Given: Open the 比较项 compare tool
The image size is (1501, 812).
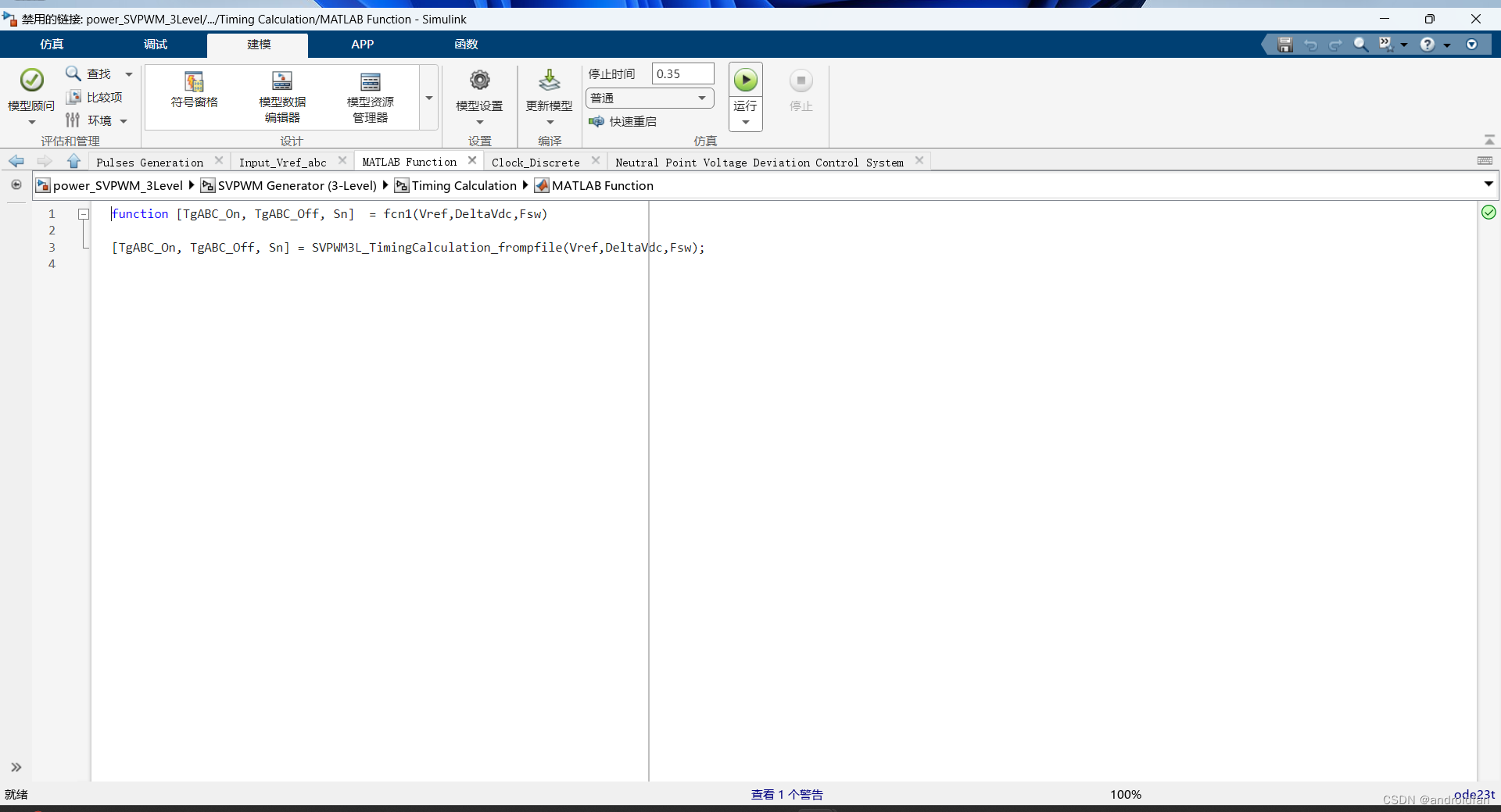Looking at the screenshot, I should click(x=95, y=97).
